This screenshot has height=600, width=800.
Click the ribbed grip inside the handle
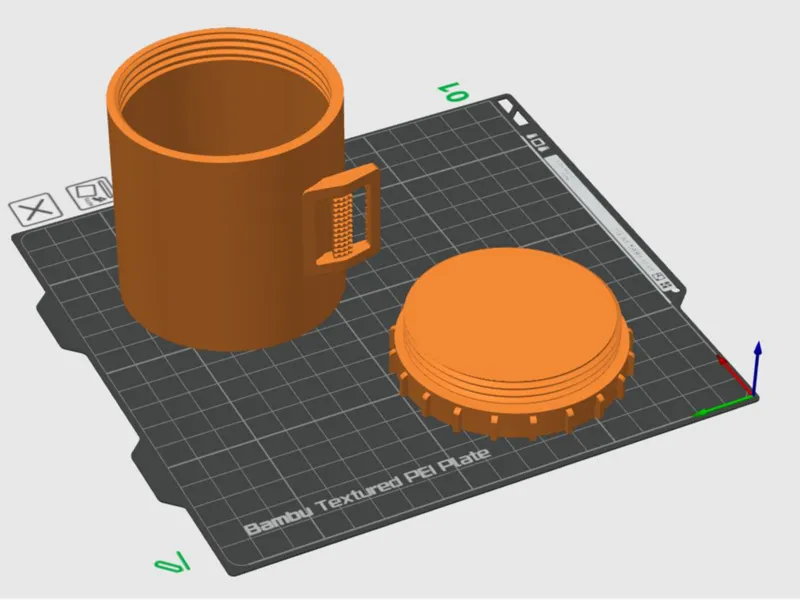click(343, 226)
